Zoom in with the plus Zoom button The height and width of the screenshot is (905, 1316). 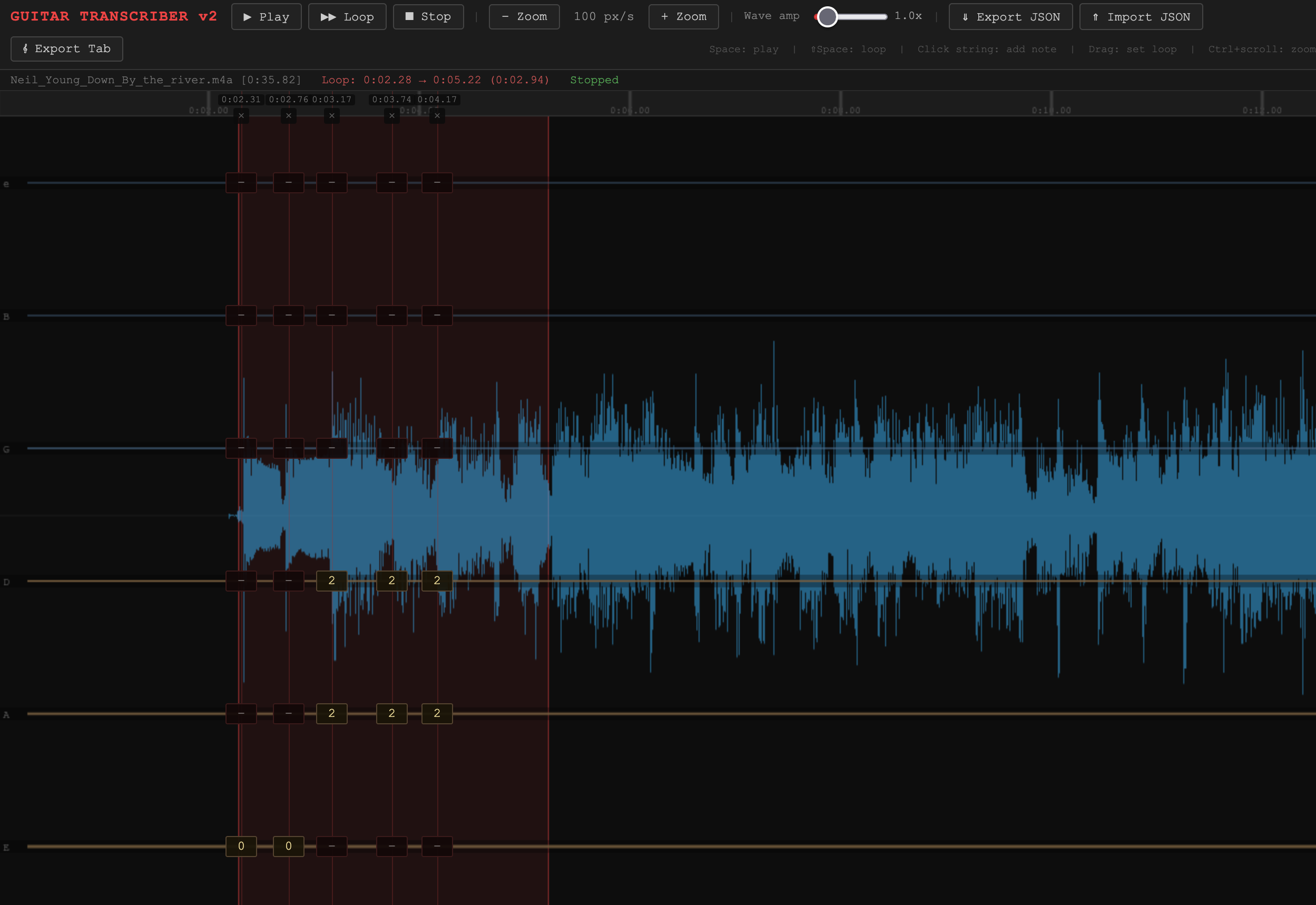click(683, 17)
